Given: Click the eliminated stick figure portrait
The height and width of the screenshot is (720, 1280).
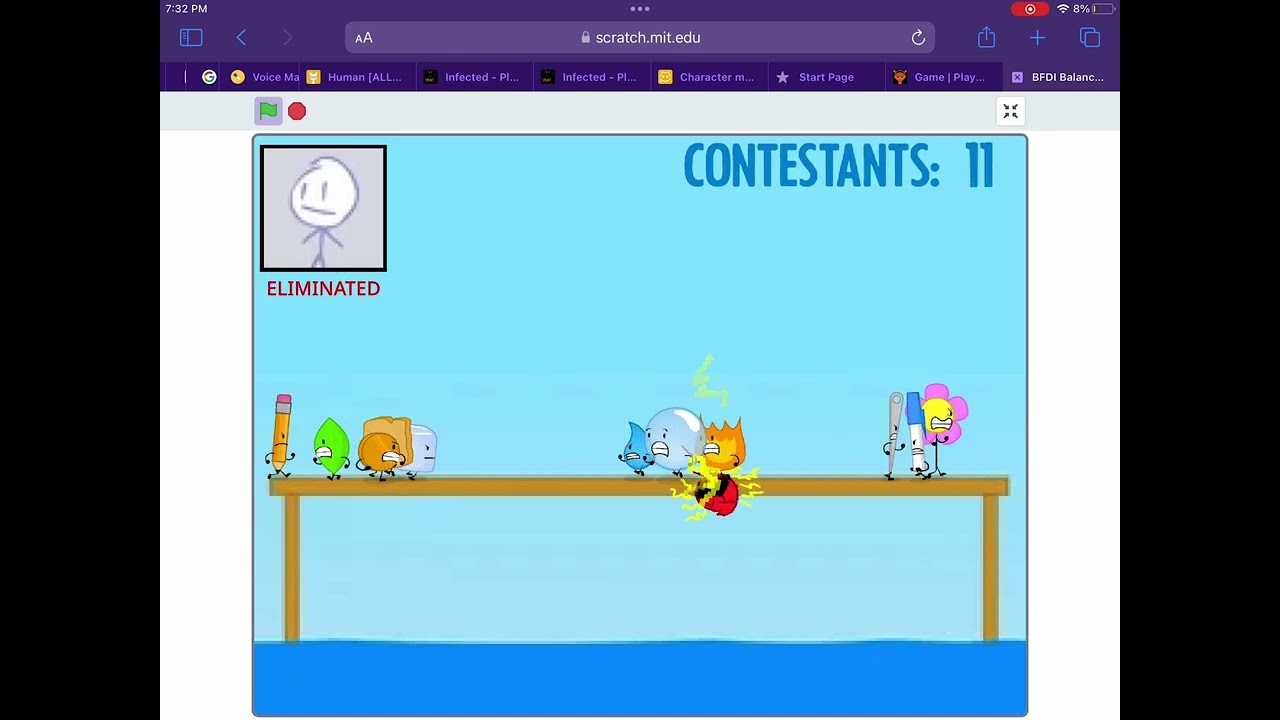Looking at the screenshot, I should [323, 208].
